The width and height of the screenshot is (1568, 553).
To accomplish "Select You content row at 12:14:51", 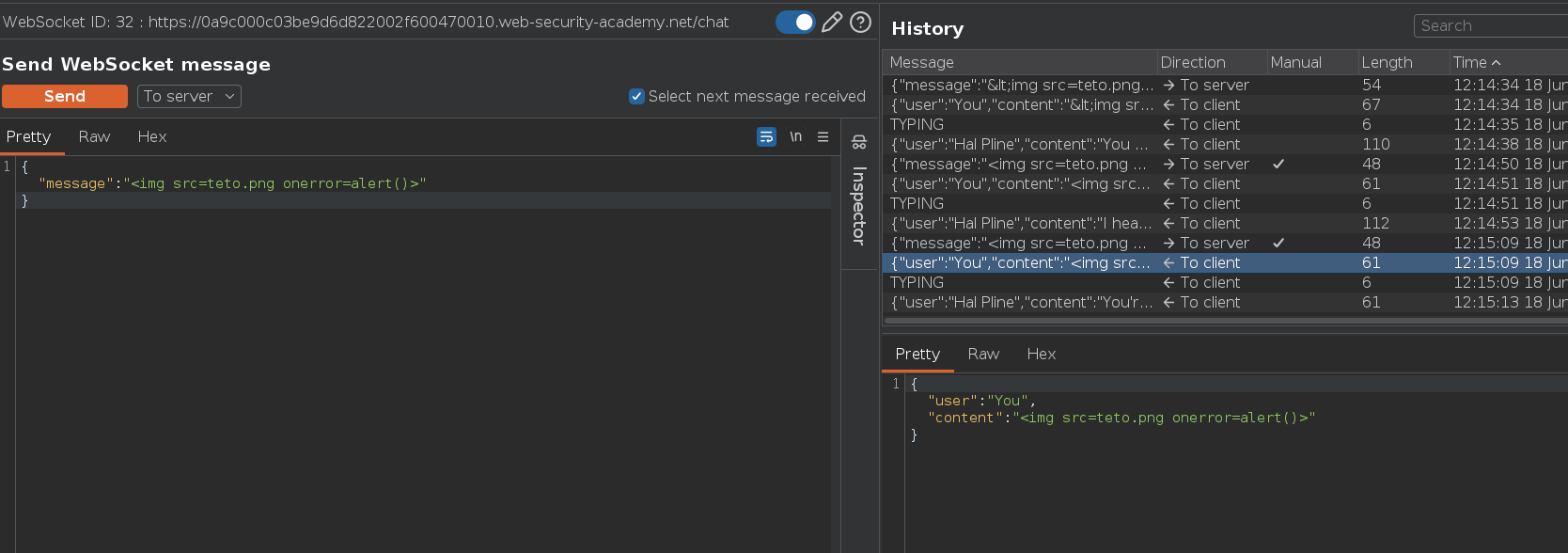I will click(1225, 183).
